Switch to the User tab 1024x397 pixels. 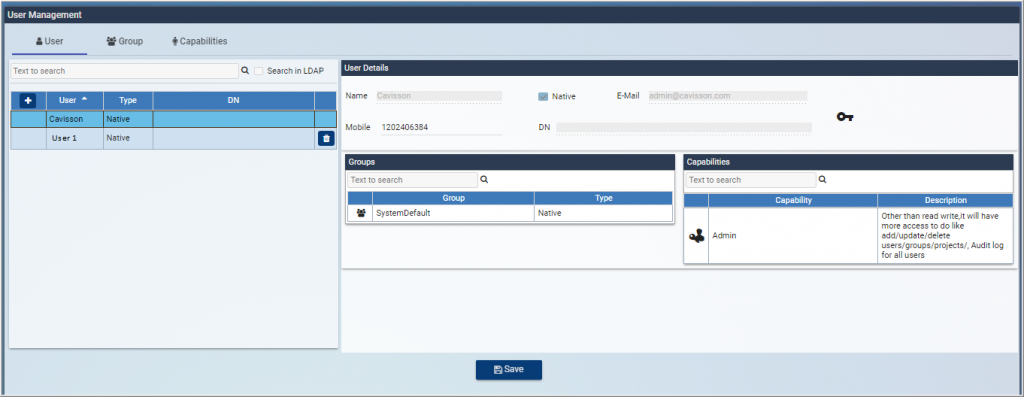coord(50,41)
